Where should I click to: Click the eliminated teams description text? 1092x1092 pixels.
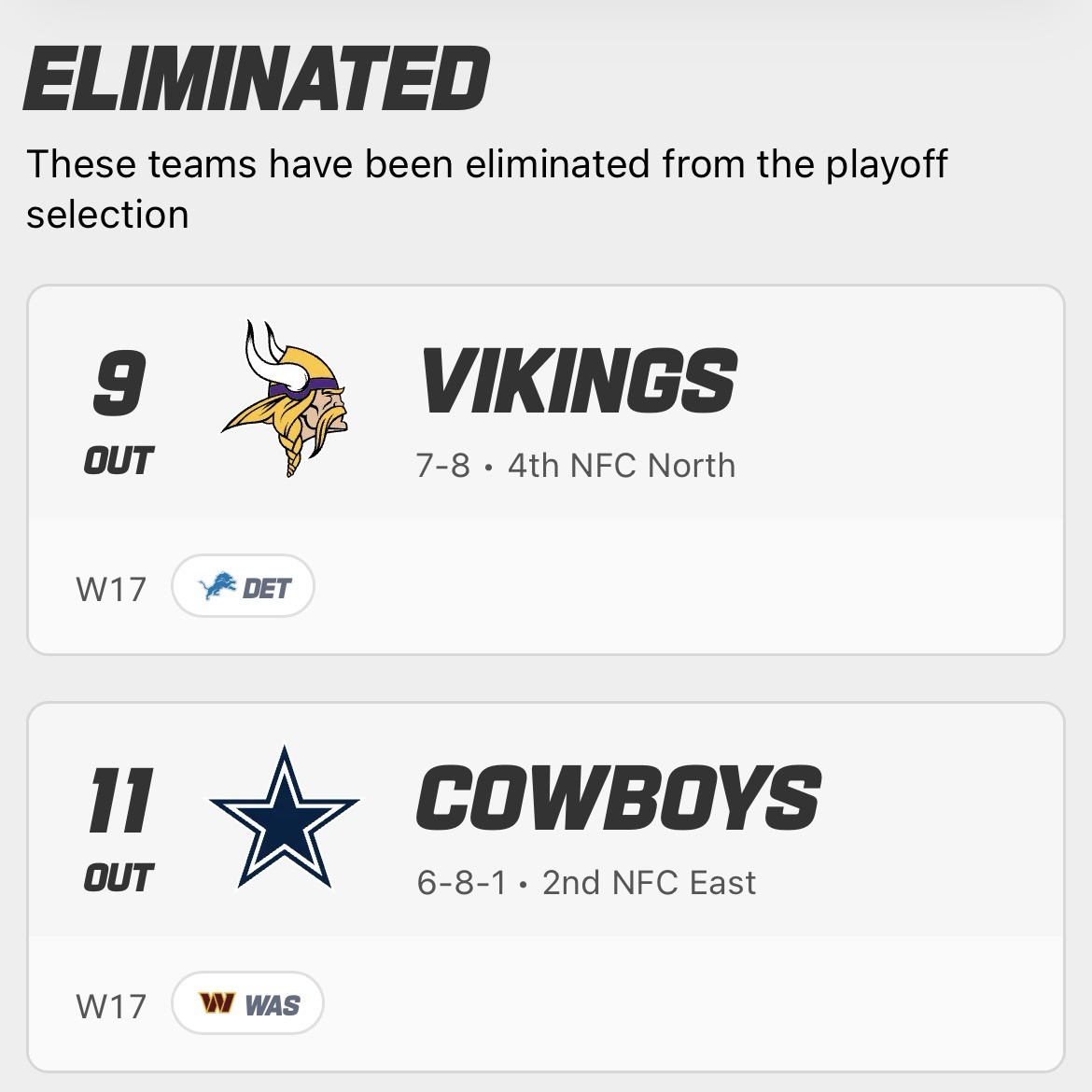coord(485,189)
